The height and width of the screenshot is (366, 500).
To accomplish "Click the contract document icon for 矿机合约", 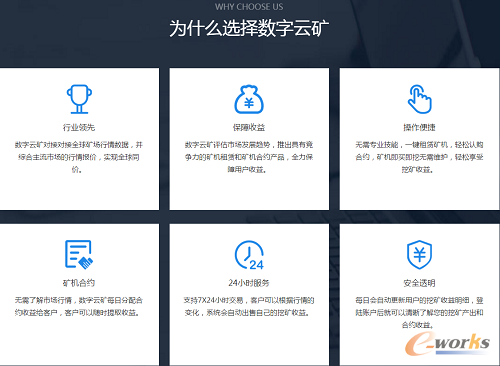I will [x=79, y=254].
